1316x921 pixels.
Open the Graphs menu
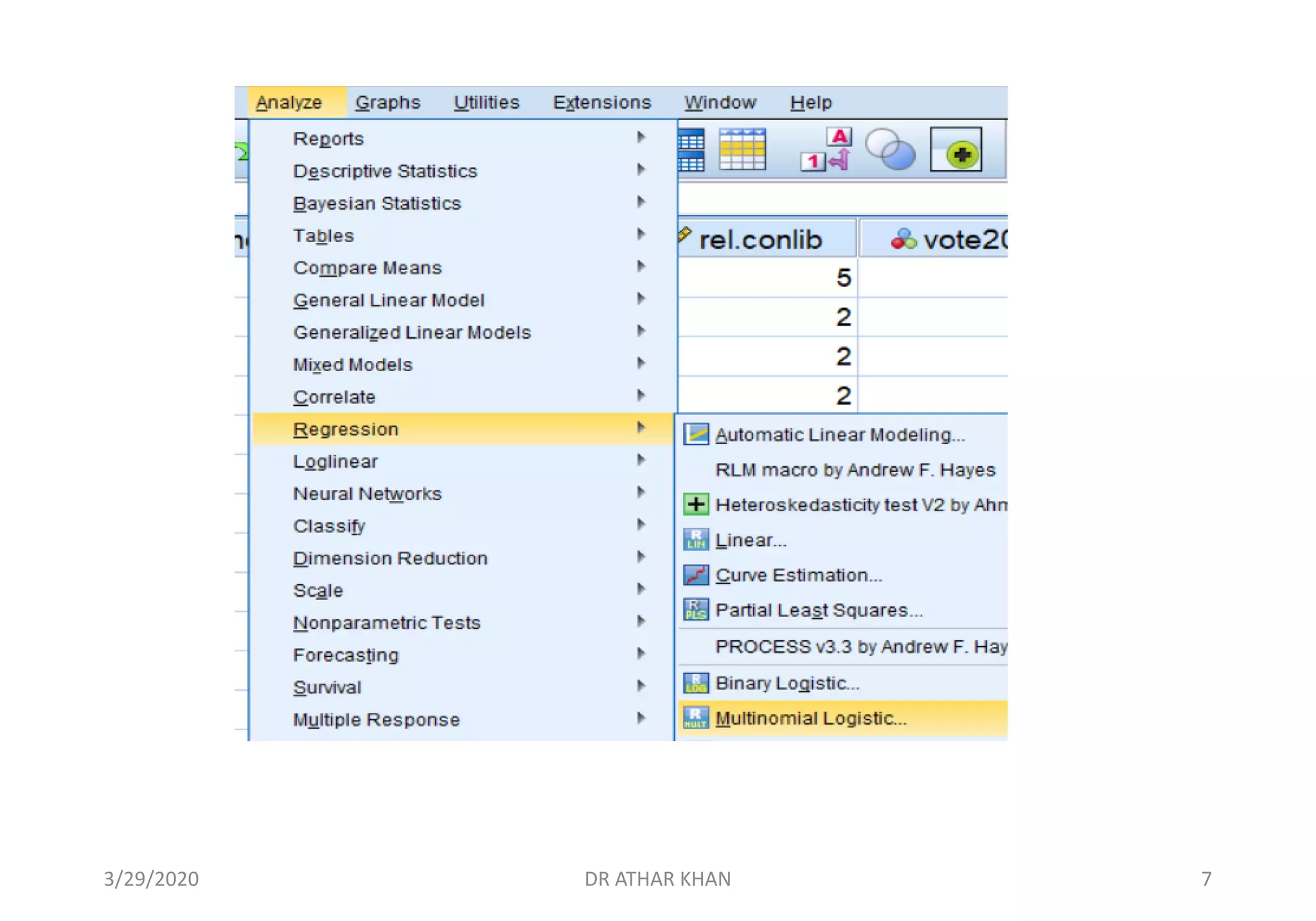(x=387, y=103)
